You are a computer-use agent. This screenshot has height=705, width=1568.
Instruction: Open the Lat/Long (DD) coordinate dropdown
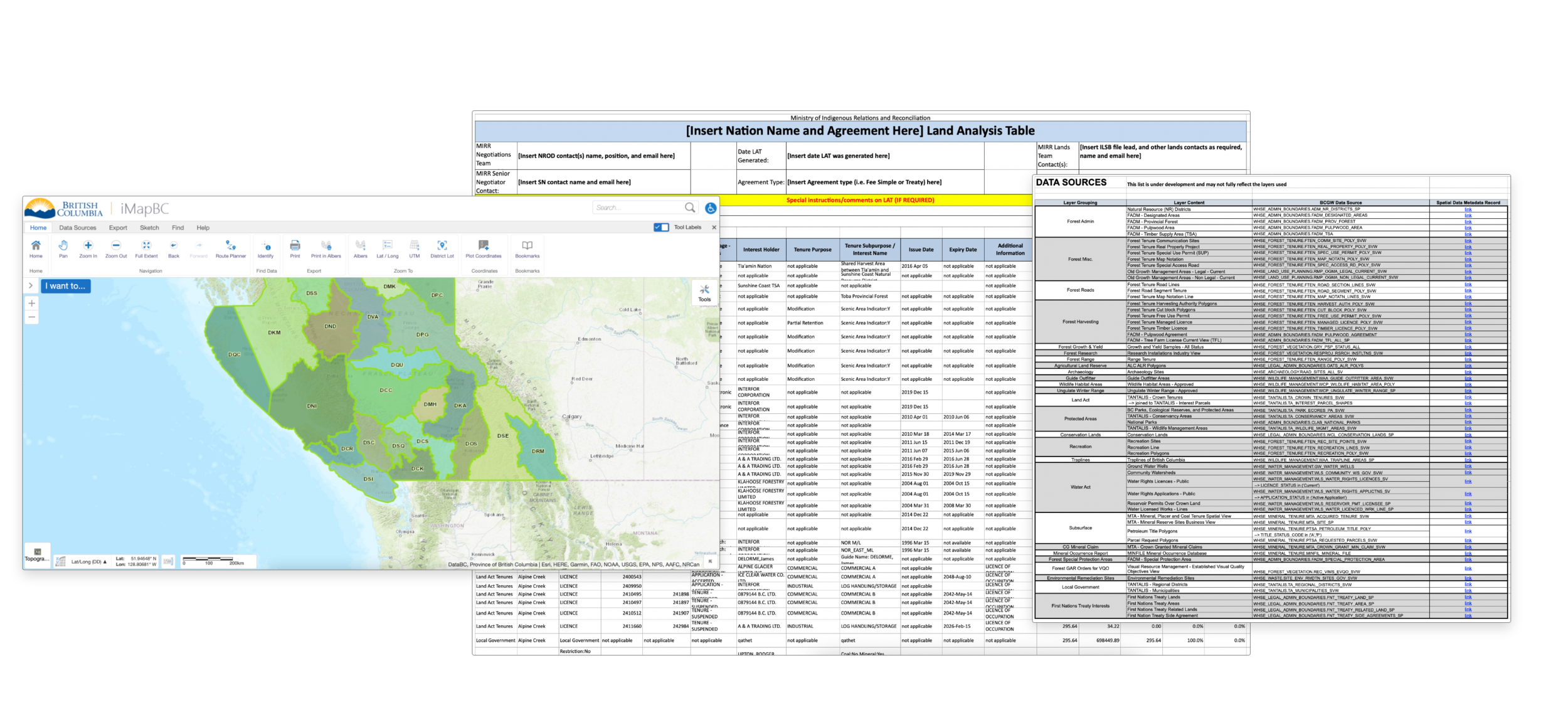pos(88,561)
